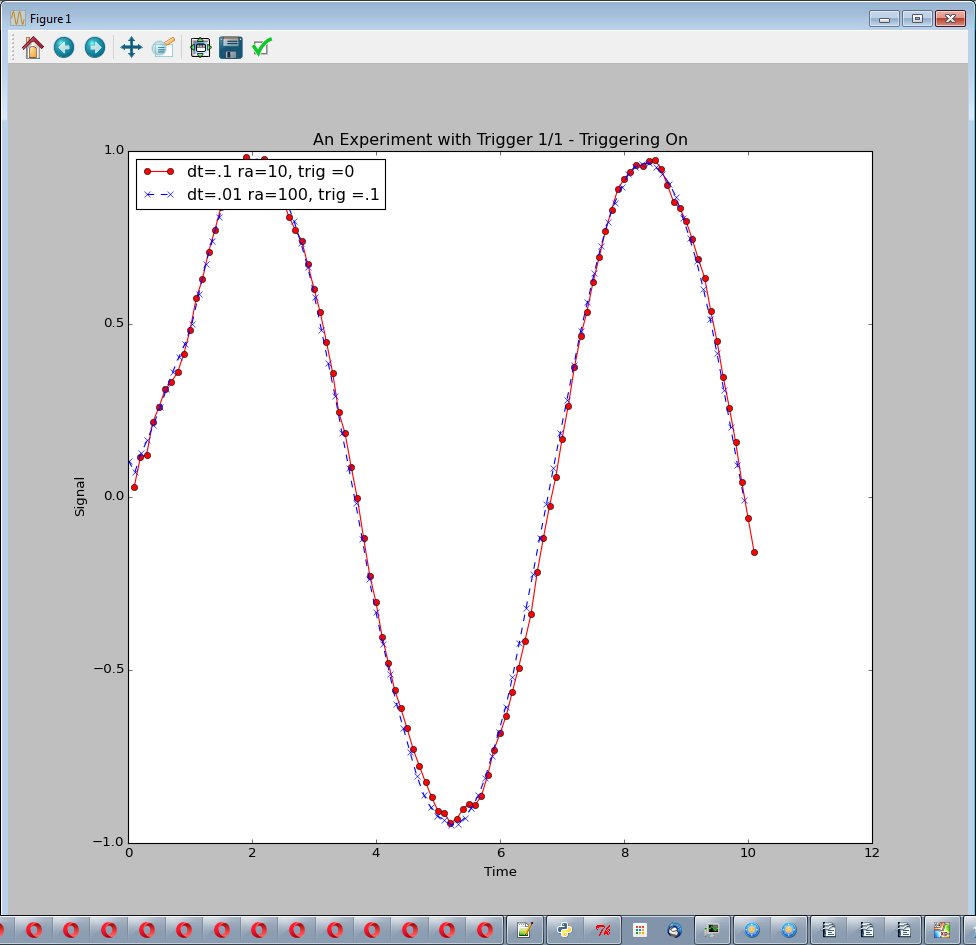
Task: Click the x-axis tick label '12'
Action: coord(871,853)
